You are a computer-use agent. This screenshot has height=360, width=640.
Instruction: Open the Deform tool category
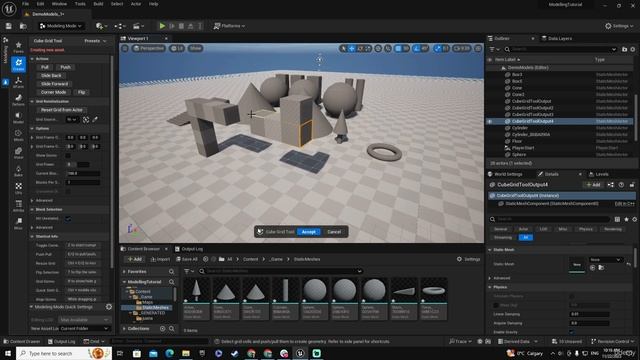coord(18,100)
